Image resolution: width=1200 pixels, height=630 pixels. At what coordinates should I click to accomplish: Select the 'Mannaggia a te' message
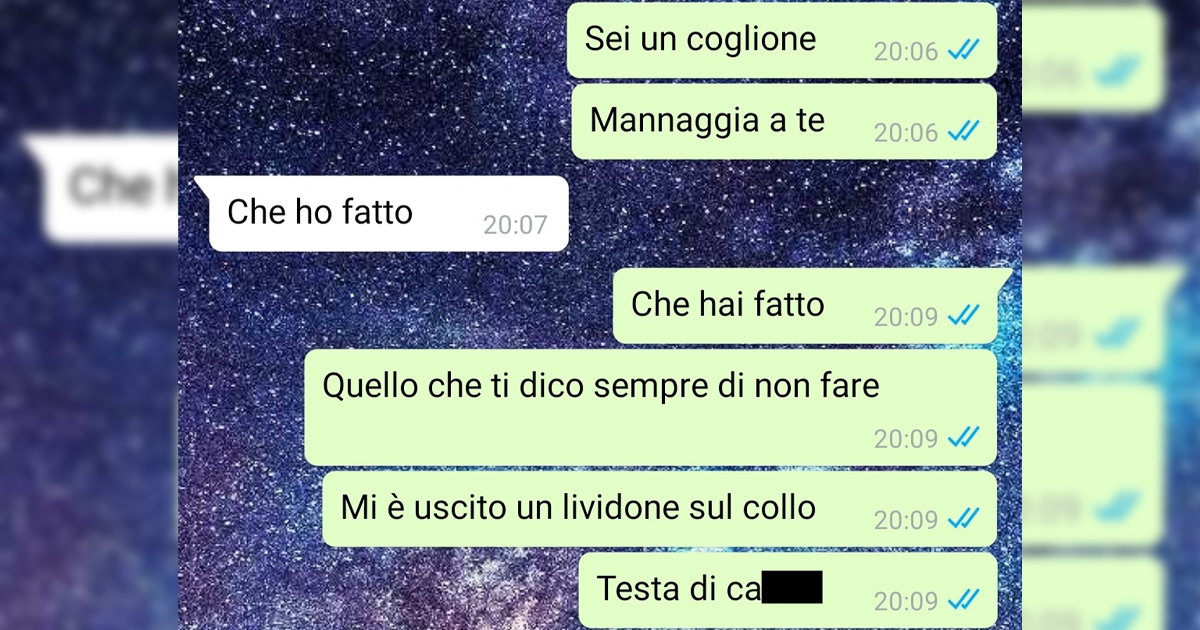784,121
